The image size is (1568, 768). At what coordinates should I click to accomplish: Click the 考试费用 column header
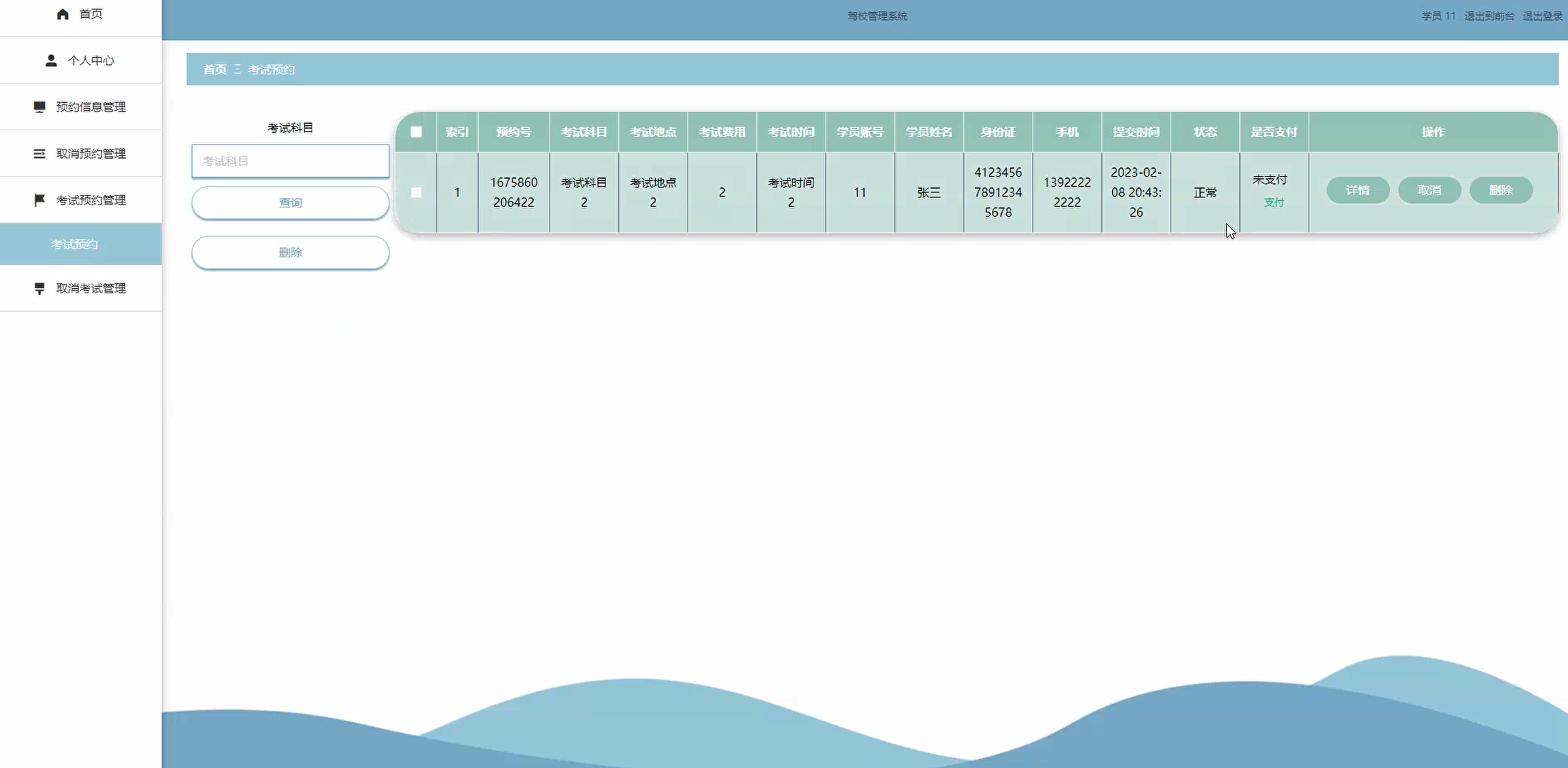722,132
